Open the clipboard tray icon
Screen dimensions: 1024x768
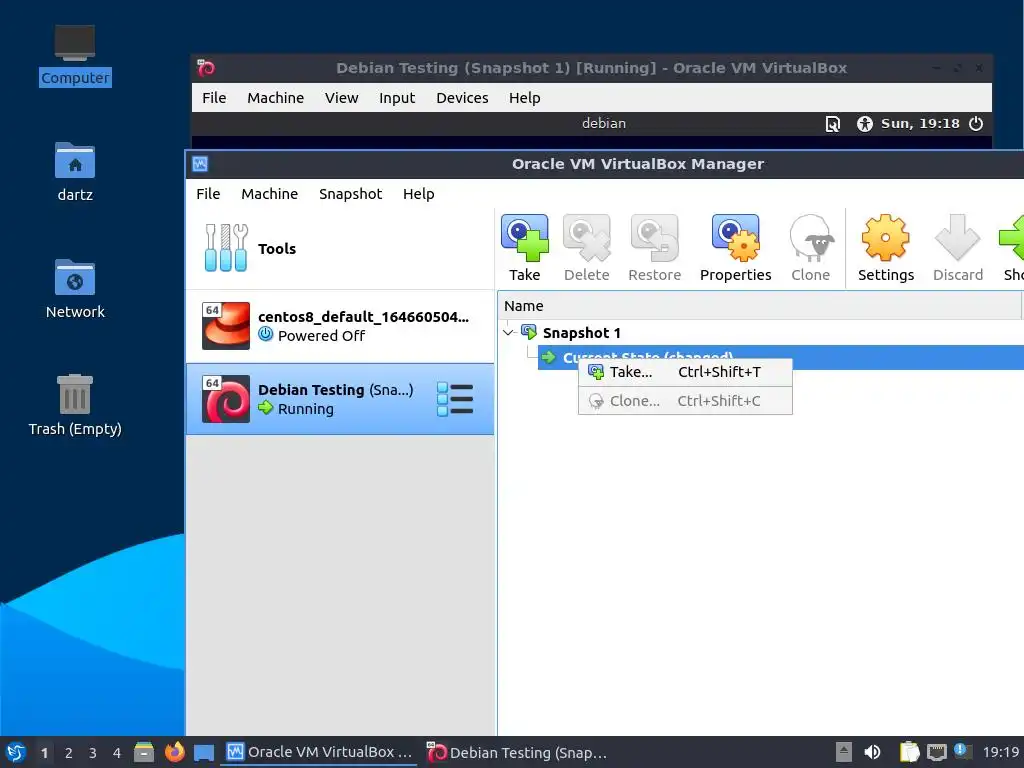(909, 752)
